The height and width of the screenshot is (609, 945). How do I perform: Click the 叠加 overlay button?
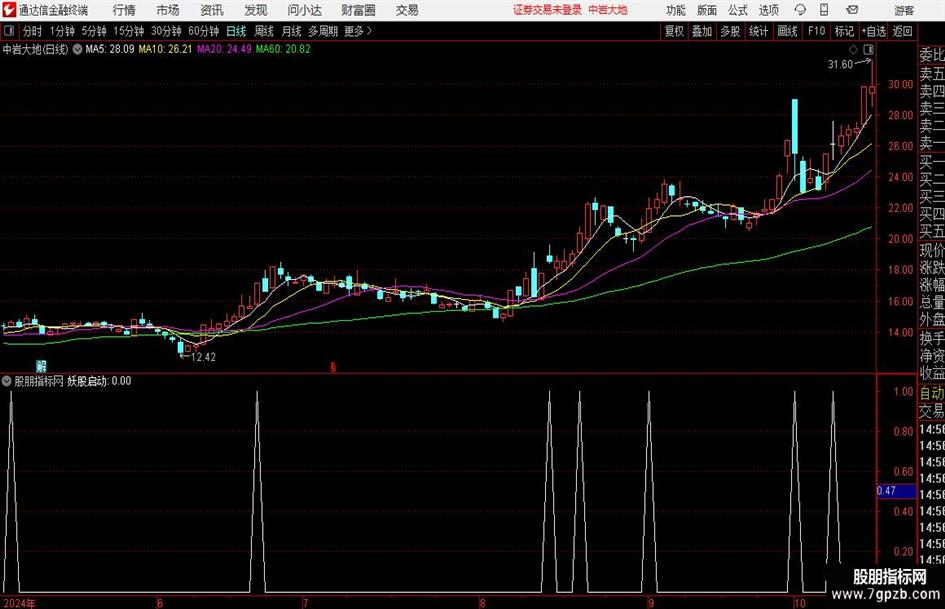click(702, 31)
